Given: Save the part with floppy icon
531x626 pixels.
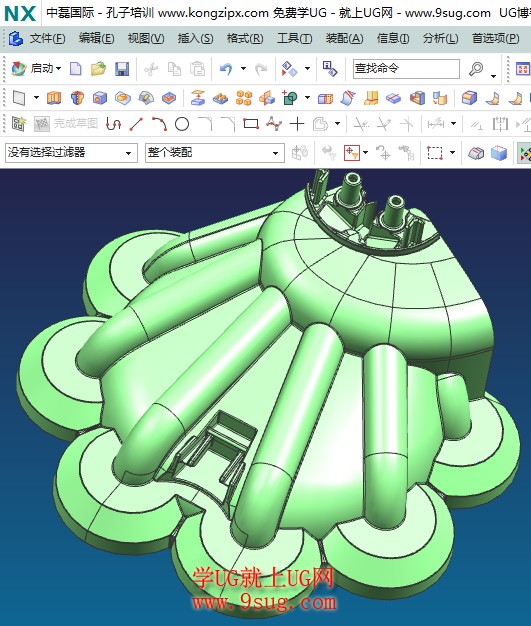Looking at the screenshot, I should pyautogui.click(x=122, y=69).
